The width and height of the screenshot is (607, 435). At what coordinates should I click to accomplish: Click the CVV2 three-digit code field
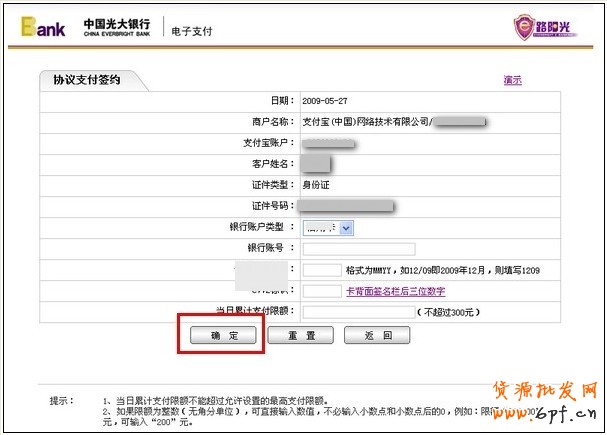pos(321,291)
